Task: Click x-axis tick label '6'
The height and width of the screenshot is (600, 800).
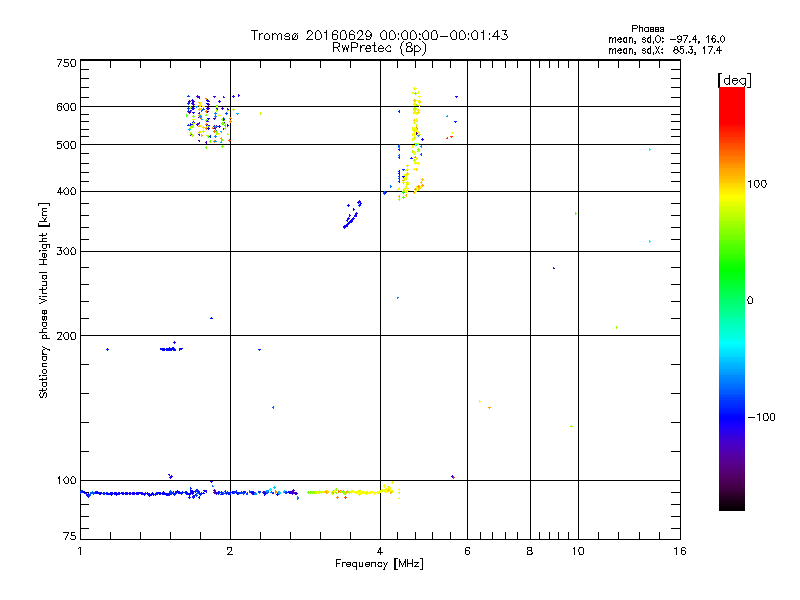Action: coord(467,551)
